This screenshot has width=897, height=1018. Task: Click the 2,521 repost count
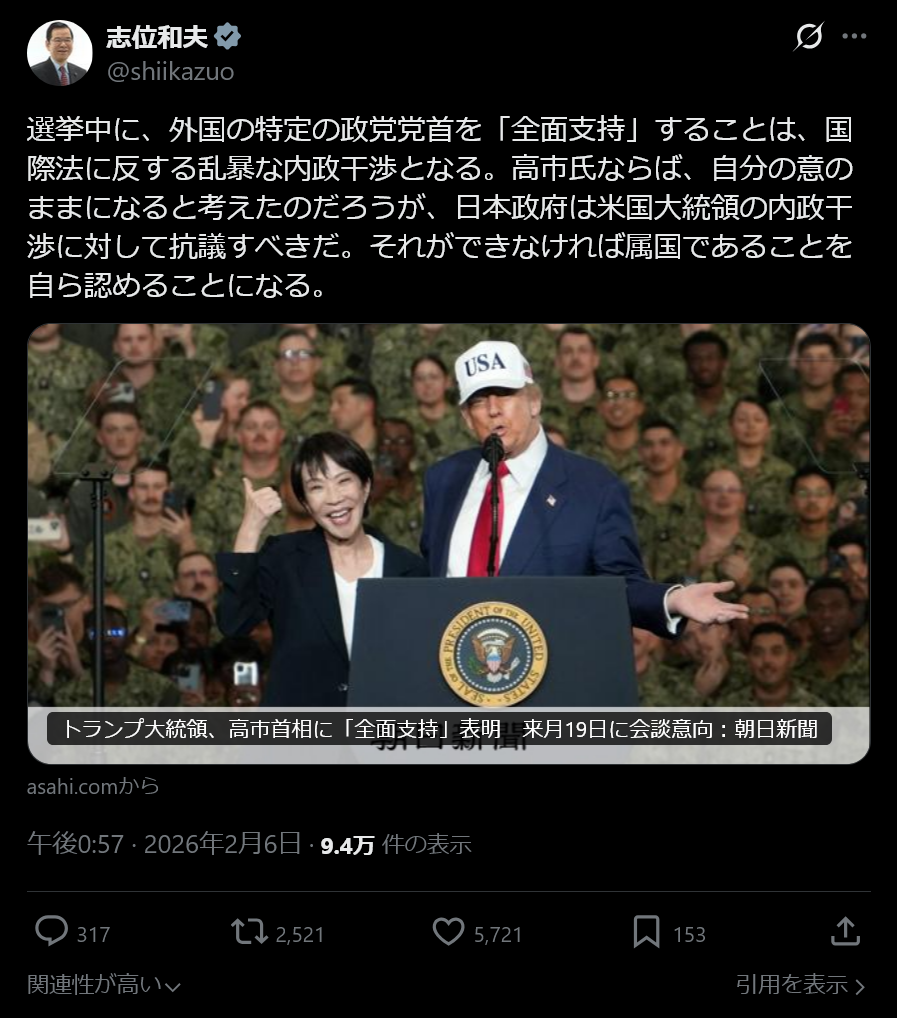[x=300, y=934]
